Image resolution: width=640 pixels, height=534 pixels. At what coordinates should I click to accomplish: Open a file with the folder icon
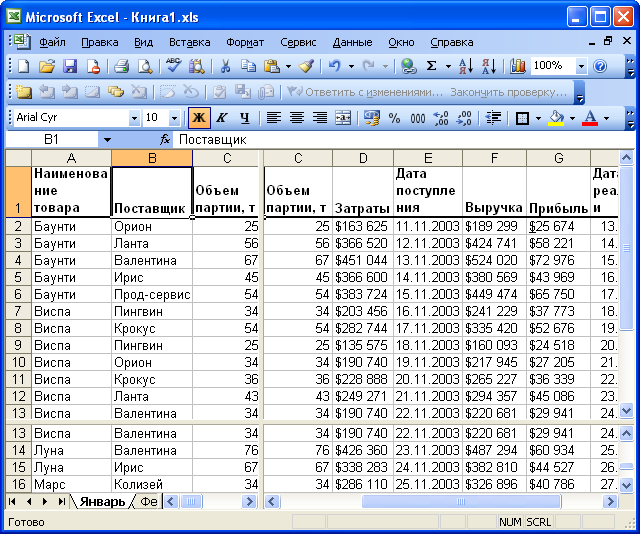[x=47, y=66]
